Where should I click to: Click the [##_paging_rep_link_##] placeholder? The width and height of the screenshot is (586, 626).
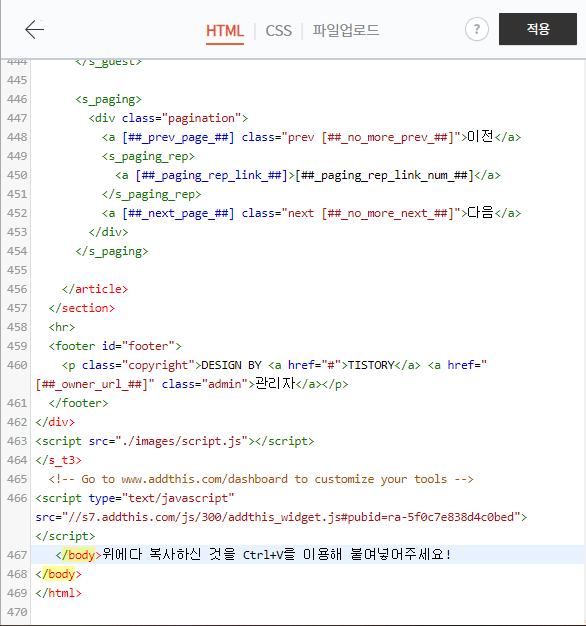coord(211,176)
